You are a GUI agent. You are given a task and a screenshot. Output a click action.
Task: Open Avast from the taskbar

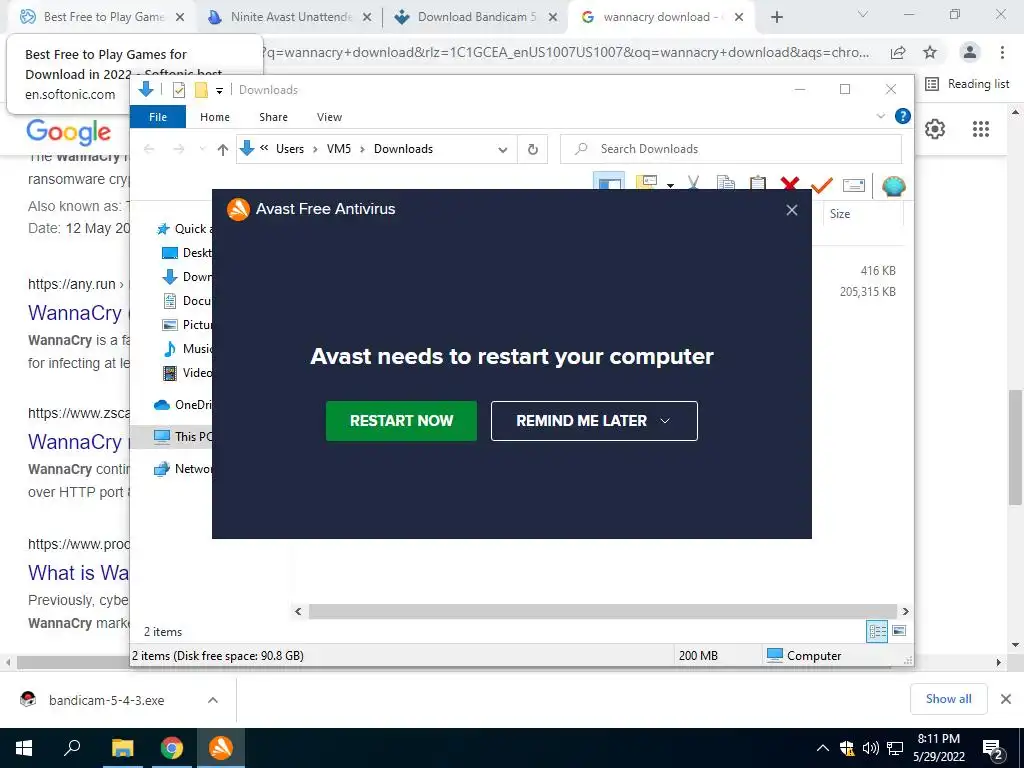tap(221, 748)
